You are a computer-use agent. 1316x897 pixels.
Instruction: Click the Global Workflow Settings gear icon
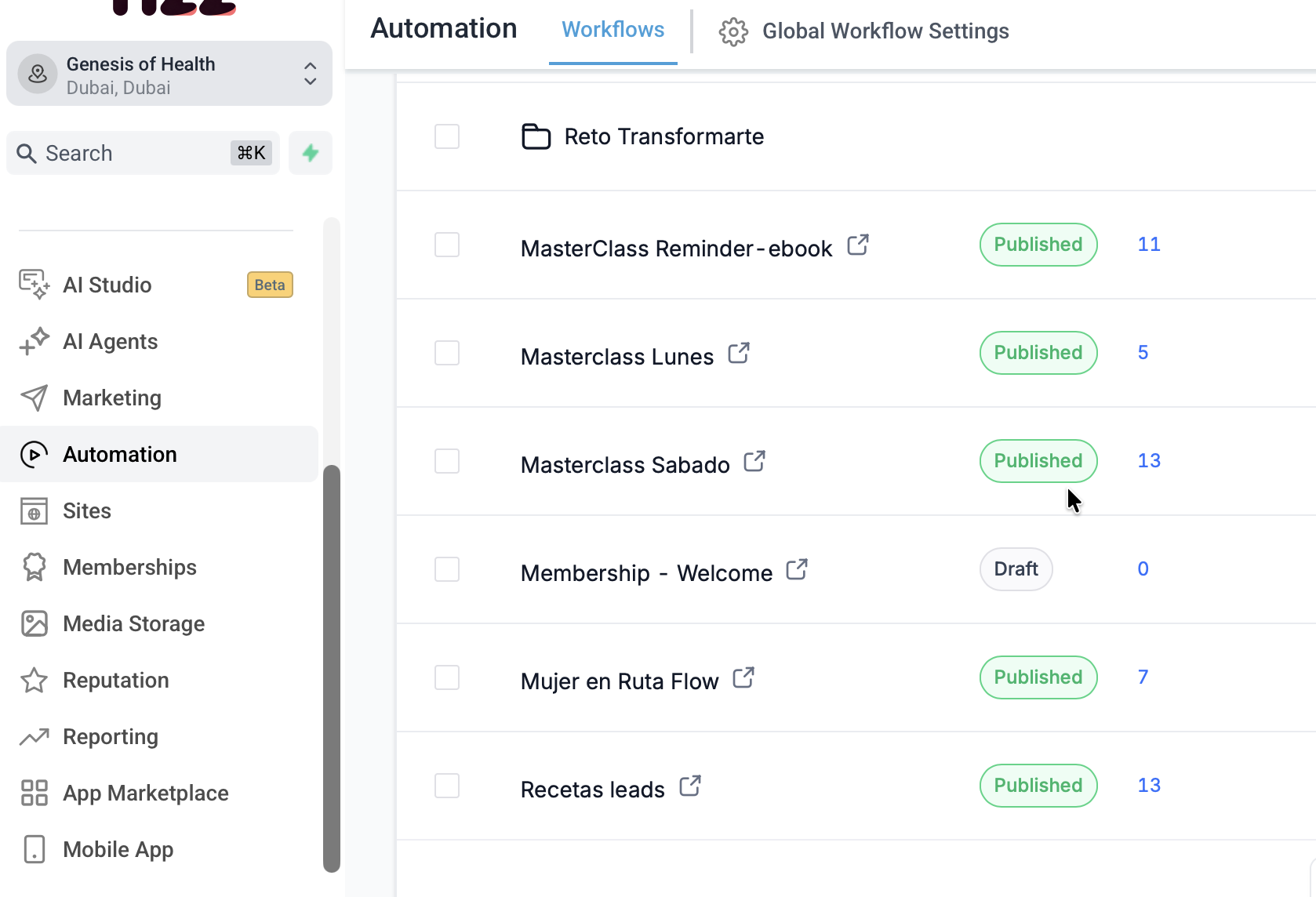[x=733, y=31]
